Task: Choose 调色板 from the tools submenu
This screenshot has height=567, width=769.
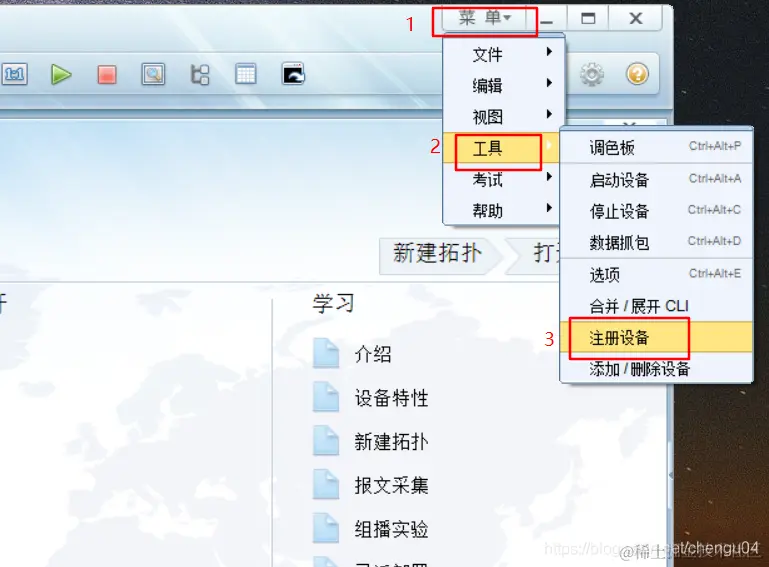Action: coord(656,147)
